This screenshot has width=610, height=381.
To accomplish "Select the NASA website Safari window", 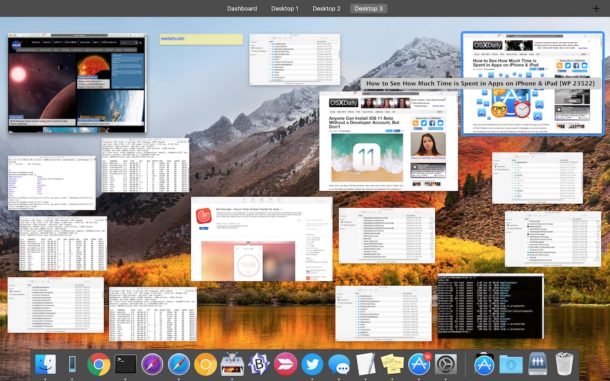I will click(77, 83).
